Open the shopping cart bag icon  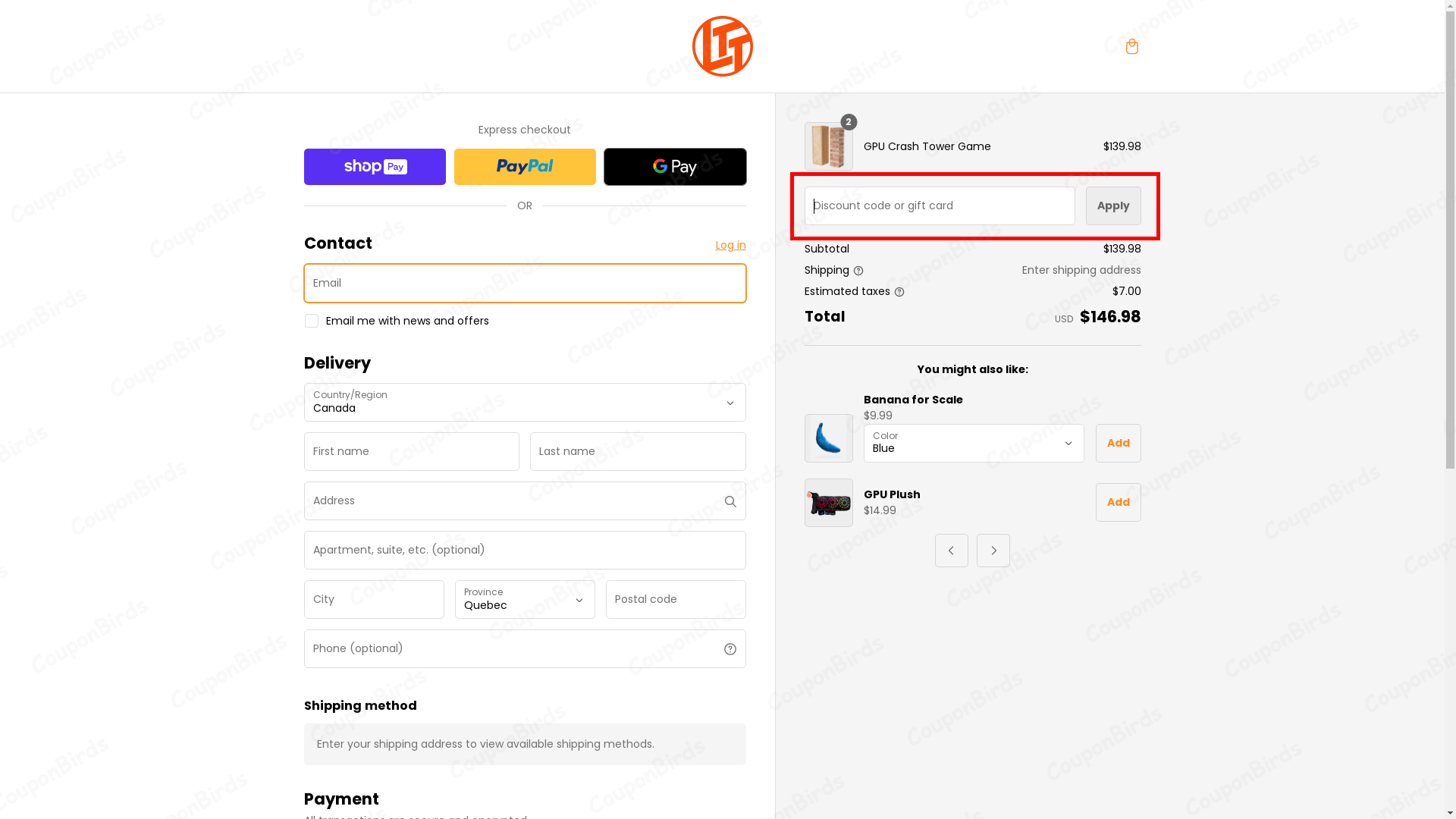(1131, 46)
